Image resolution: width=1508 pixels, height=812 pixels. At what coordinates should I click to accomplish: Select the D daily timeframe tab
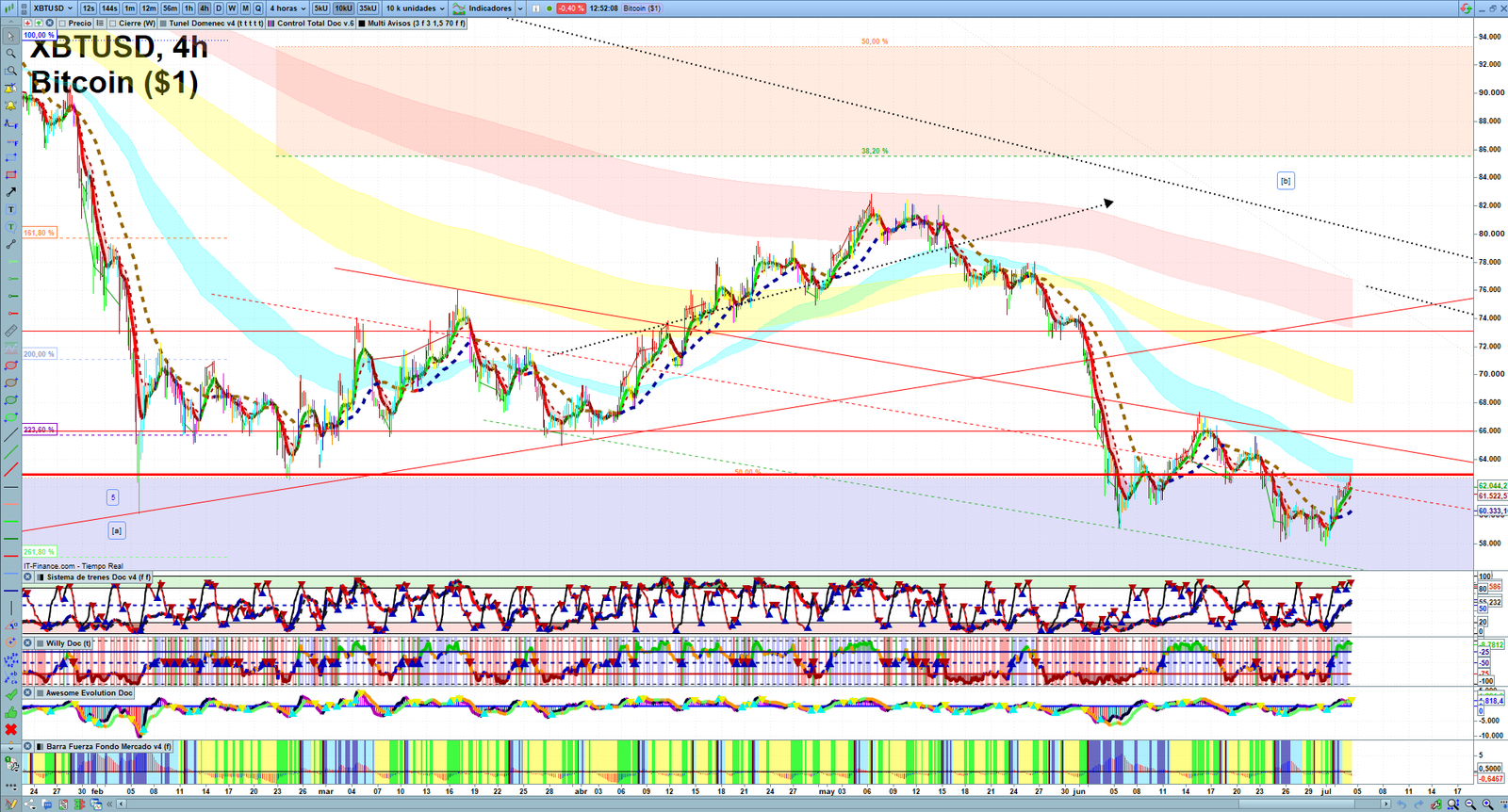pos(219,8)
